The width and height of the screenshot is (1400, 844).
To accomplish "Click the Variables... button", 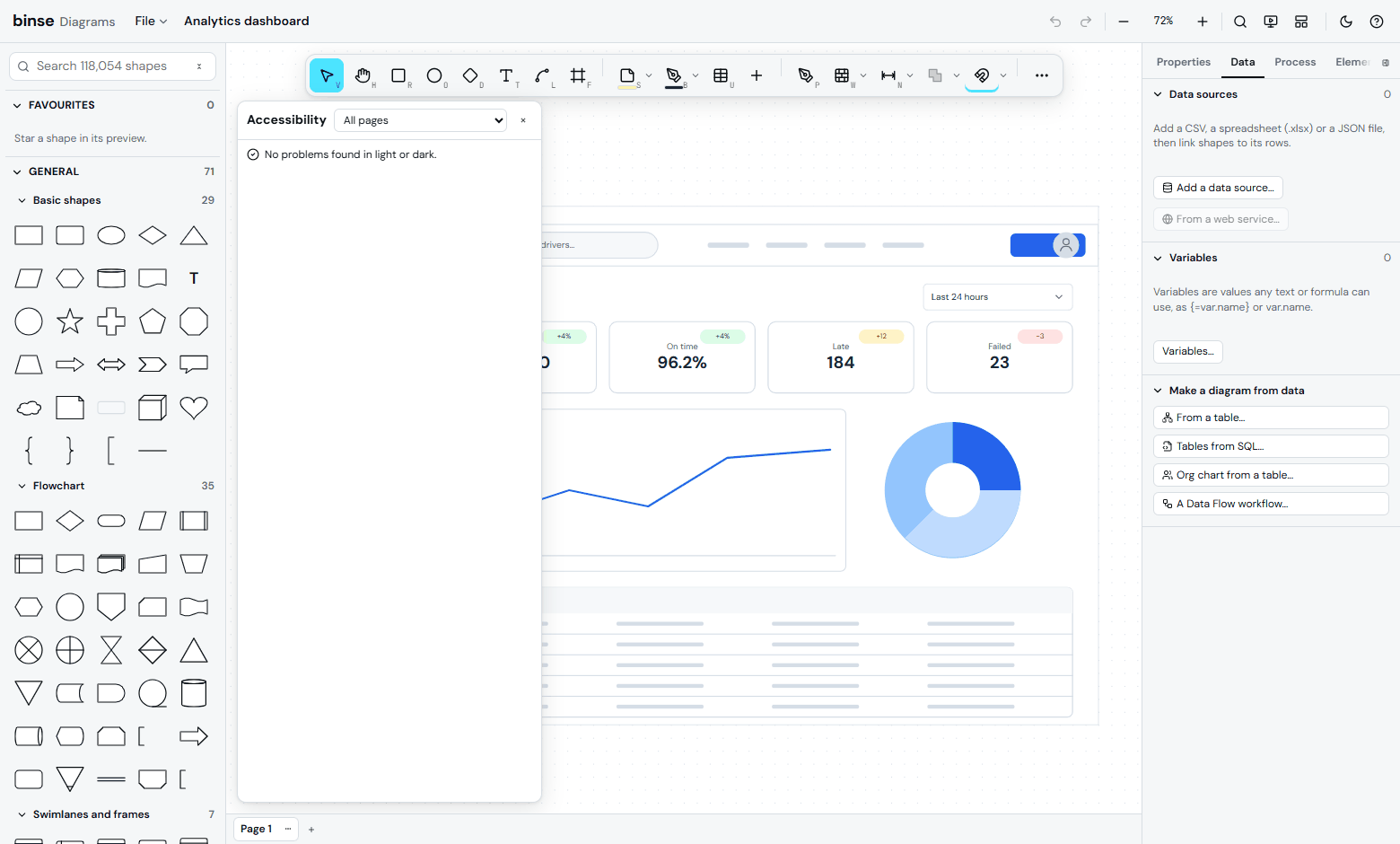I will tap(1187, 351).
